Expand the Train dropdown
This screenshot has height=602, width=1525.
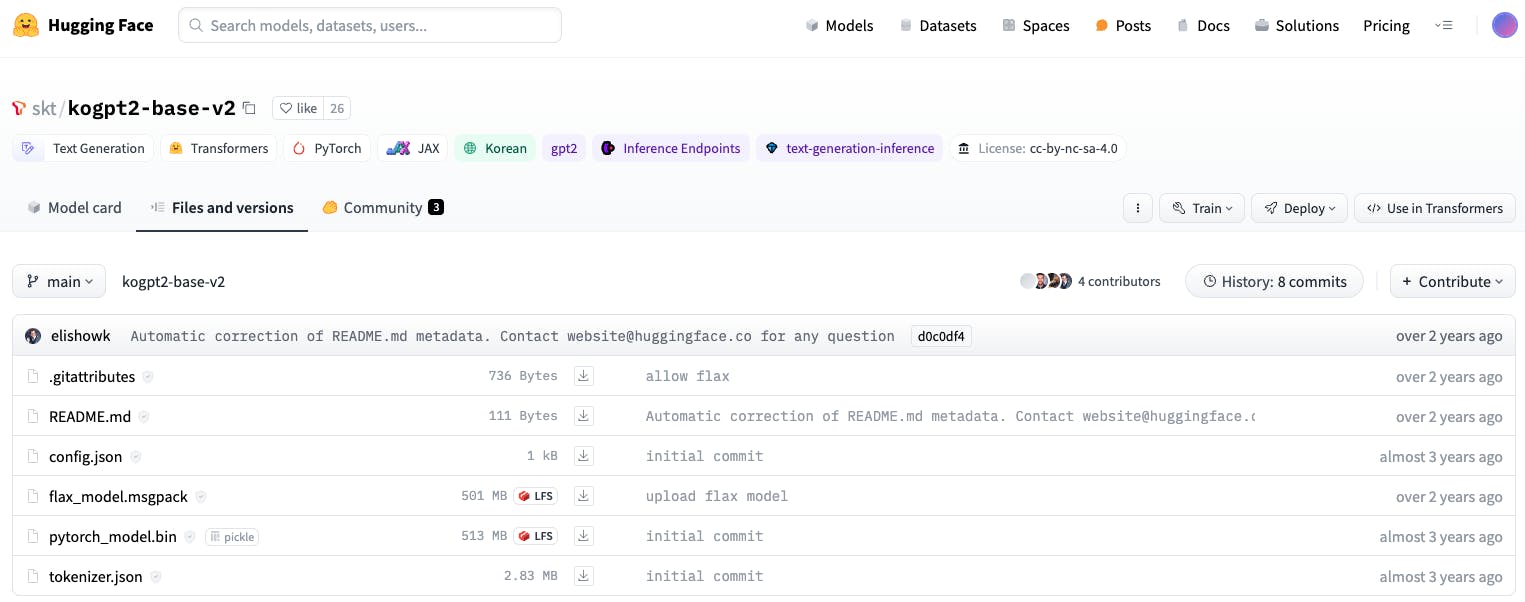[x=1202, y=208]
